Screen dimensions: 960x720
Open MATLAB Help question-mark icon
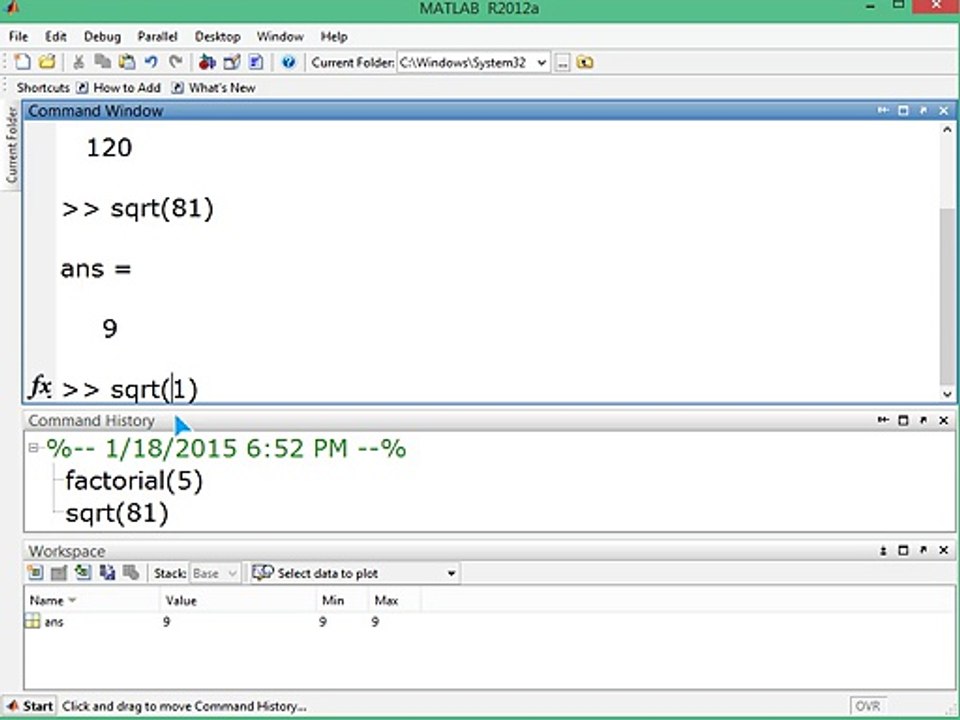click(288, 62)
